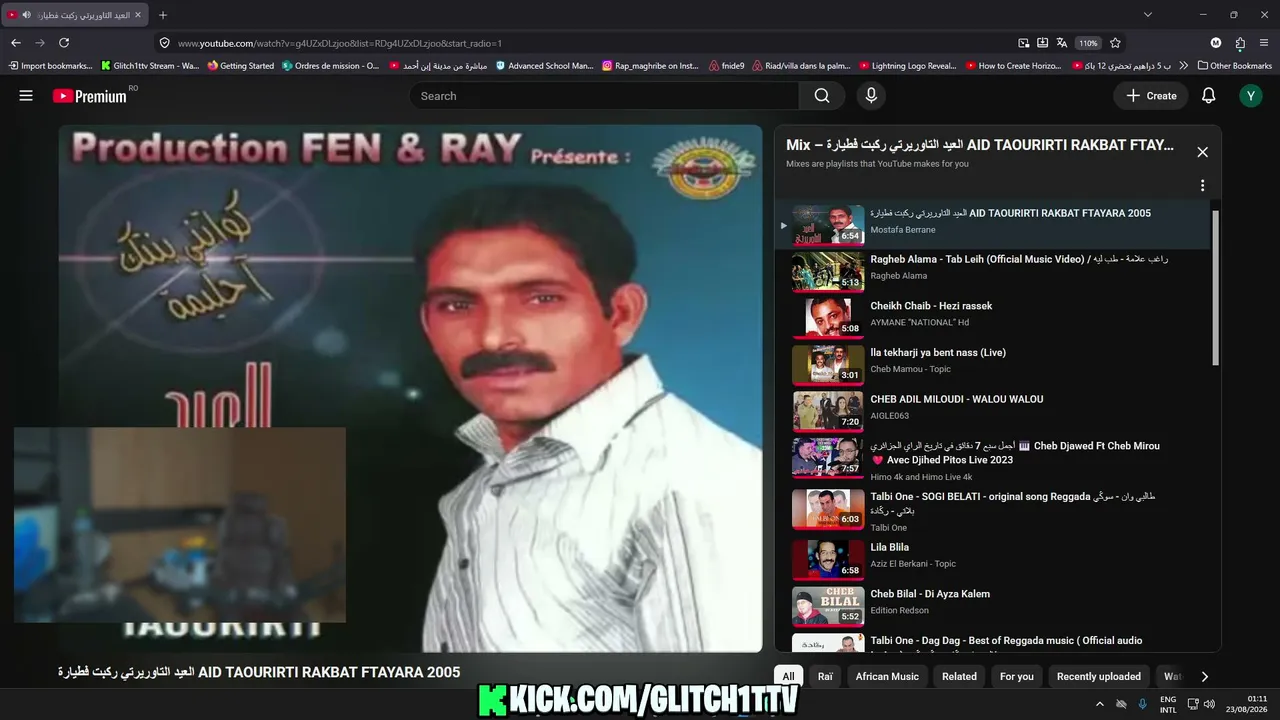1280x720 pixels.
Task: Open a new browser tab
Action: pos(163,15)
